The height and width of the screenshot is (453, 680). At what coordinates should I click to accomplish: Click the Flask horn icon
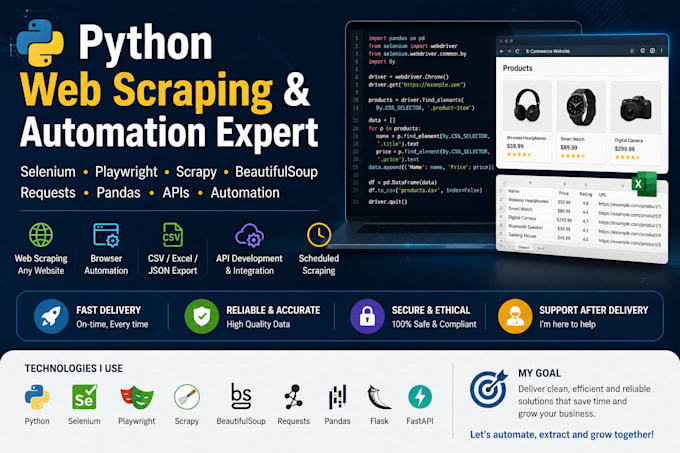click(x=379, y=397)
